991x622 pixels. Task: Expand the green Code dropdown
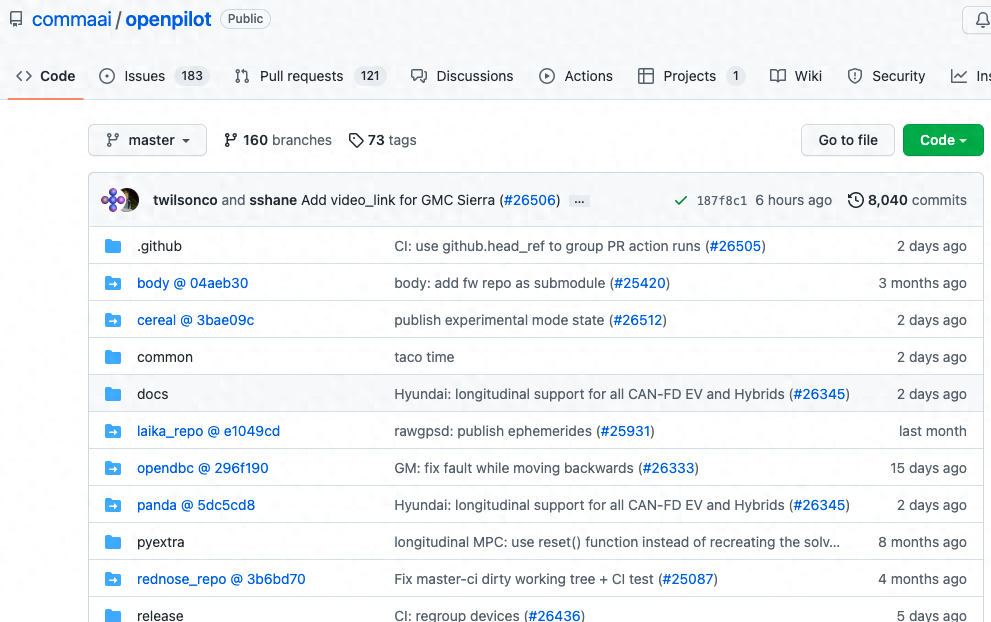(942, 140)
